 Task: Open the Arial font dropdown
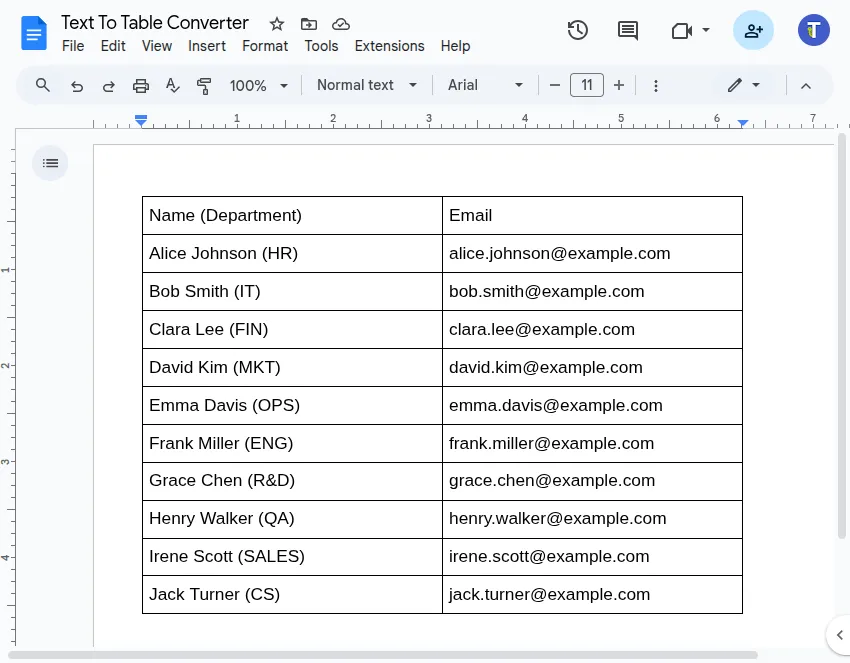[485, 85]
